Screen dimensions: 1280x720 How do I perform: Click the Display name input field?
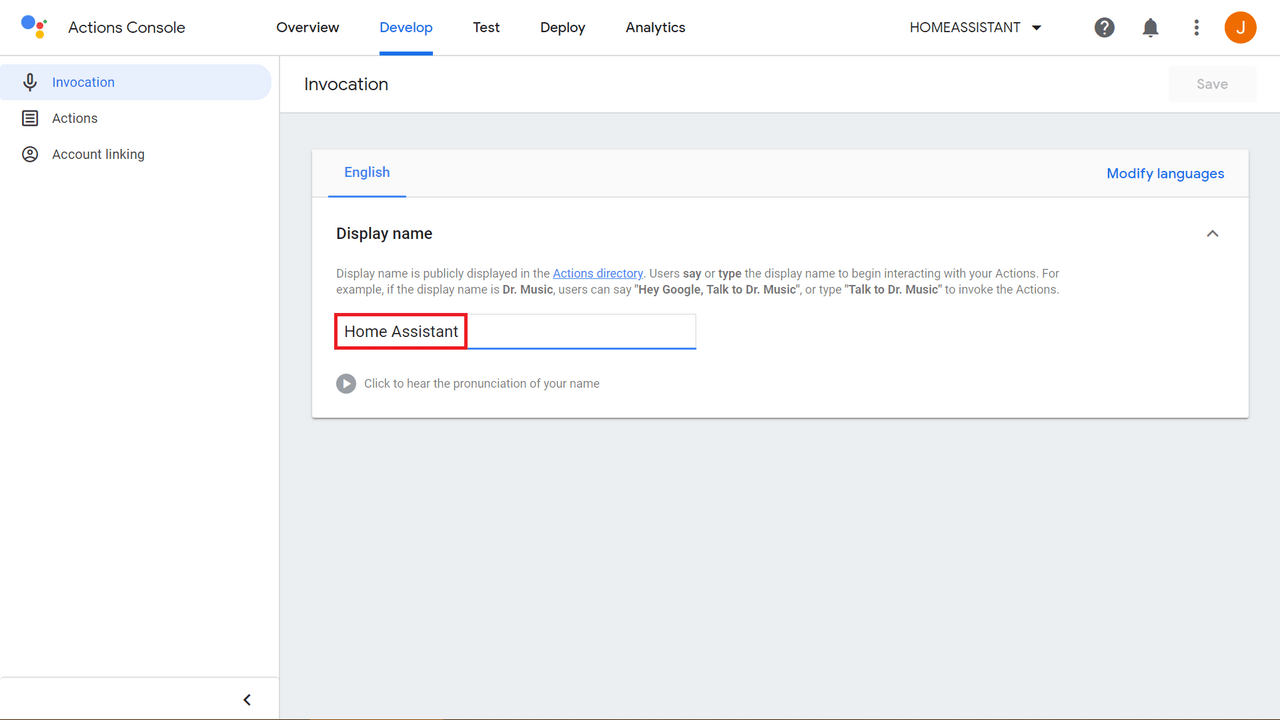[x=515, y=331]
